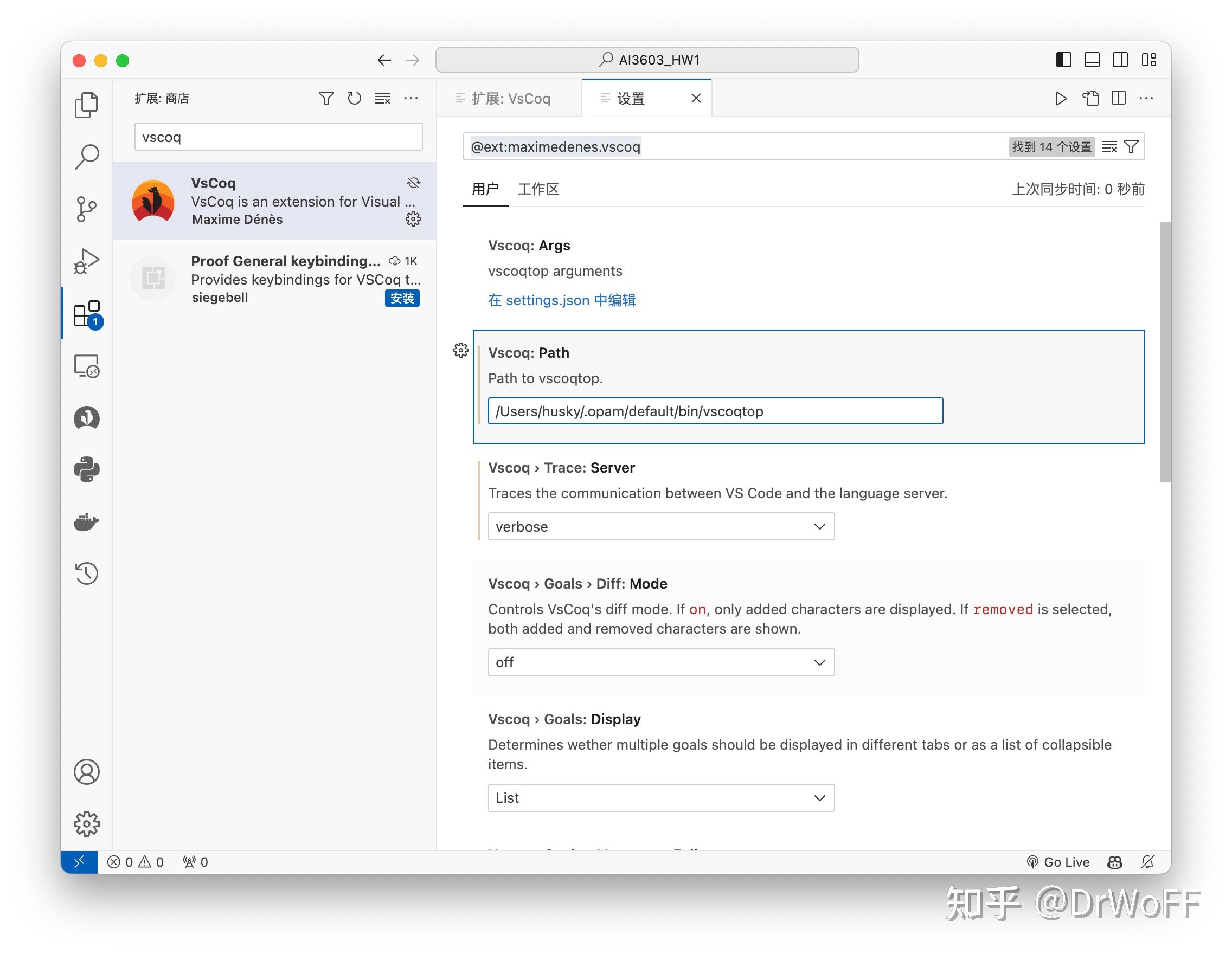Toggle the secondary side bar visibility
Image resolution: width=1232 pixels, height=954 pixels.
(1120, 60)
